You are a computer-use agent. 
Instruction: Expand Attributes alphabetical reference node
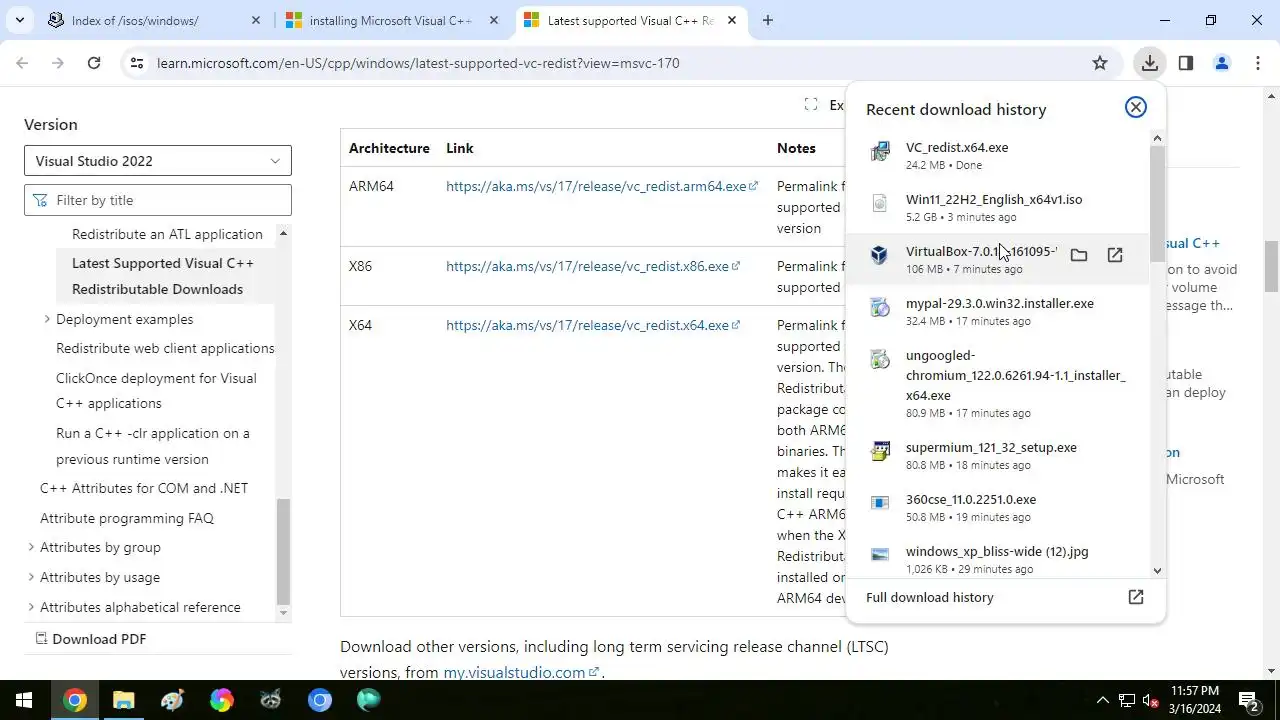coord(31,607)
